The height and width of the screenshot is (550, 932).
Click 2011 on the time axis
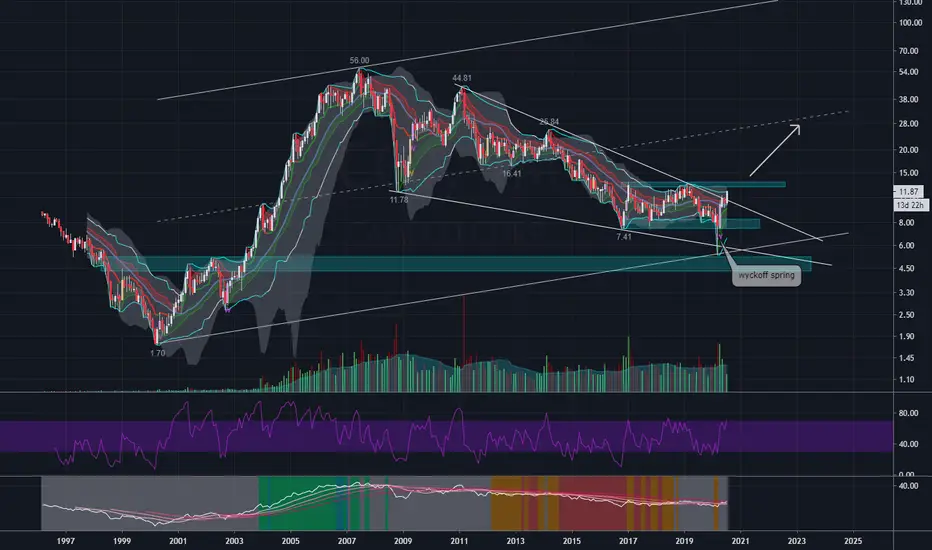coord(459,540)
